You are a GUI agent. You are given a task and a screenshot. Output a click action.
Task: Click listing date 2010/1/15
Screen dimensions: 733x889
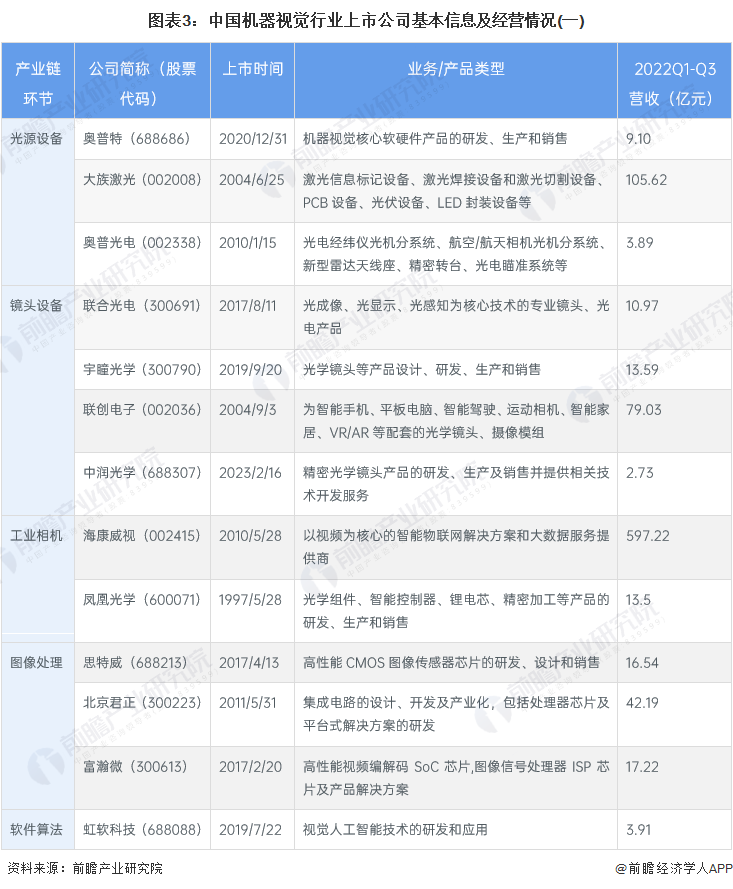click(248, 243)
